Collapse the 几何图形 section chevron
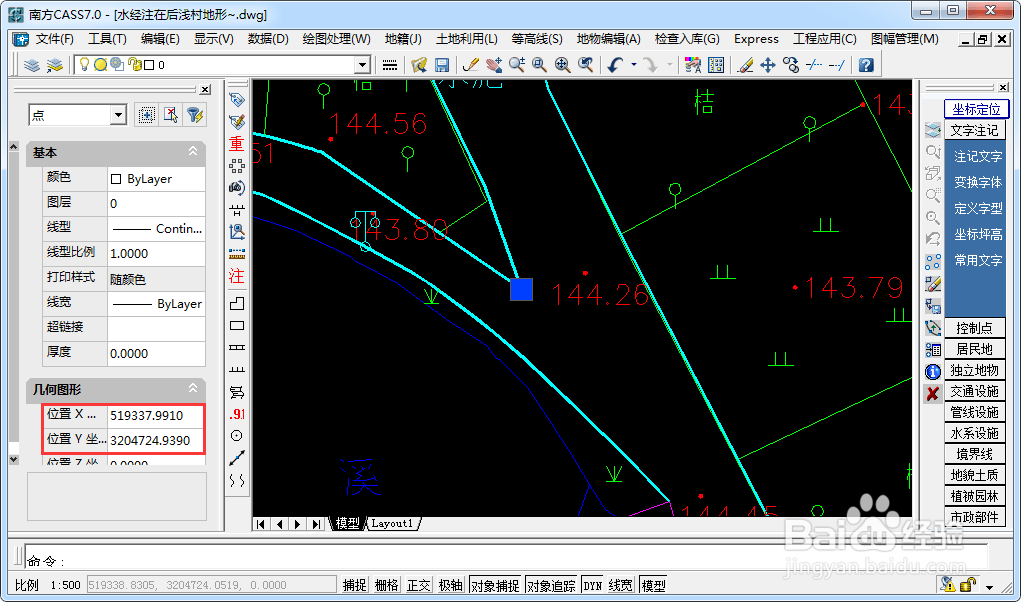Screen dimensions: 1021x602 (x=193, y=388)
